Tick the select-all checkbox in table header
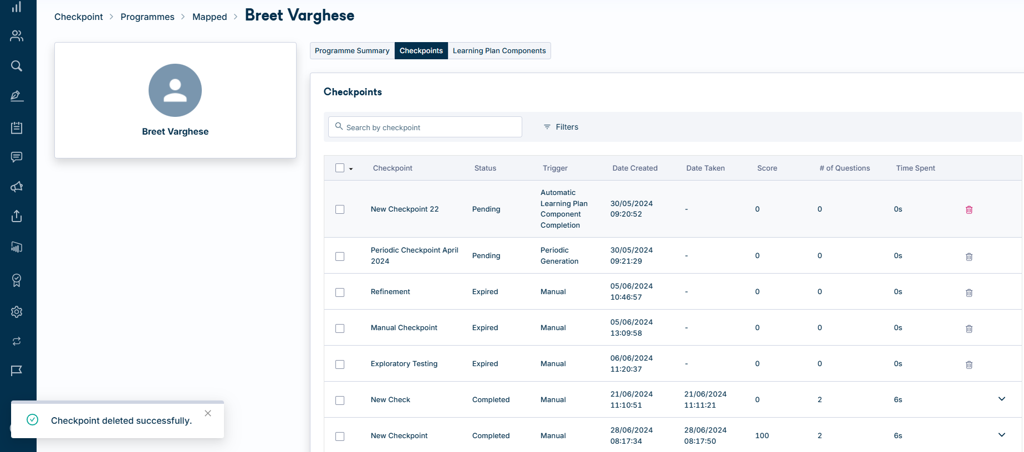This screenshot has height=452, width=1024. (340, 168)
